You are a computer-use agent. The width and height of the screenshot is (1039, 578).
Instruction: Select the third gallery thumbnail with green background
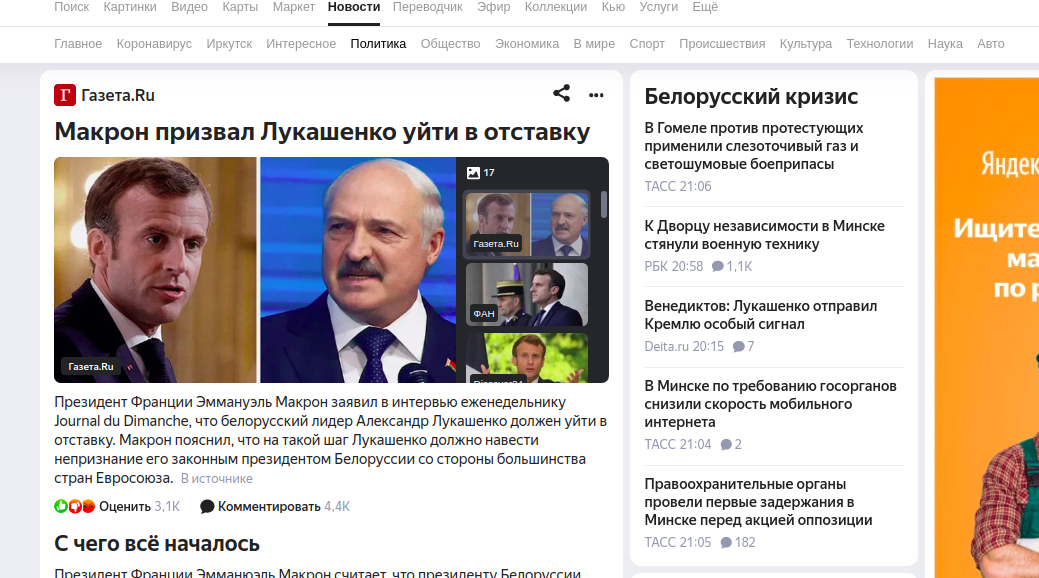527,358
